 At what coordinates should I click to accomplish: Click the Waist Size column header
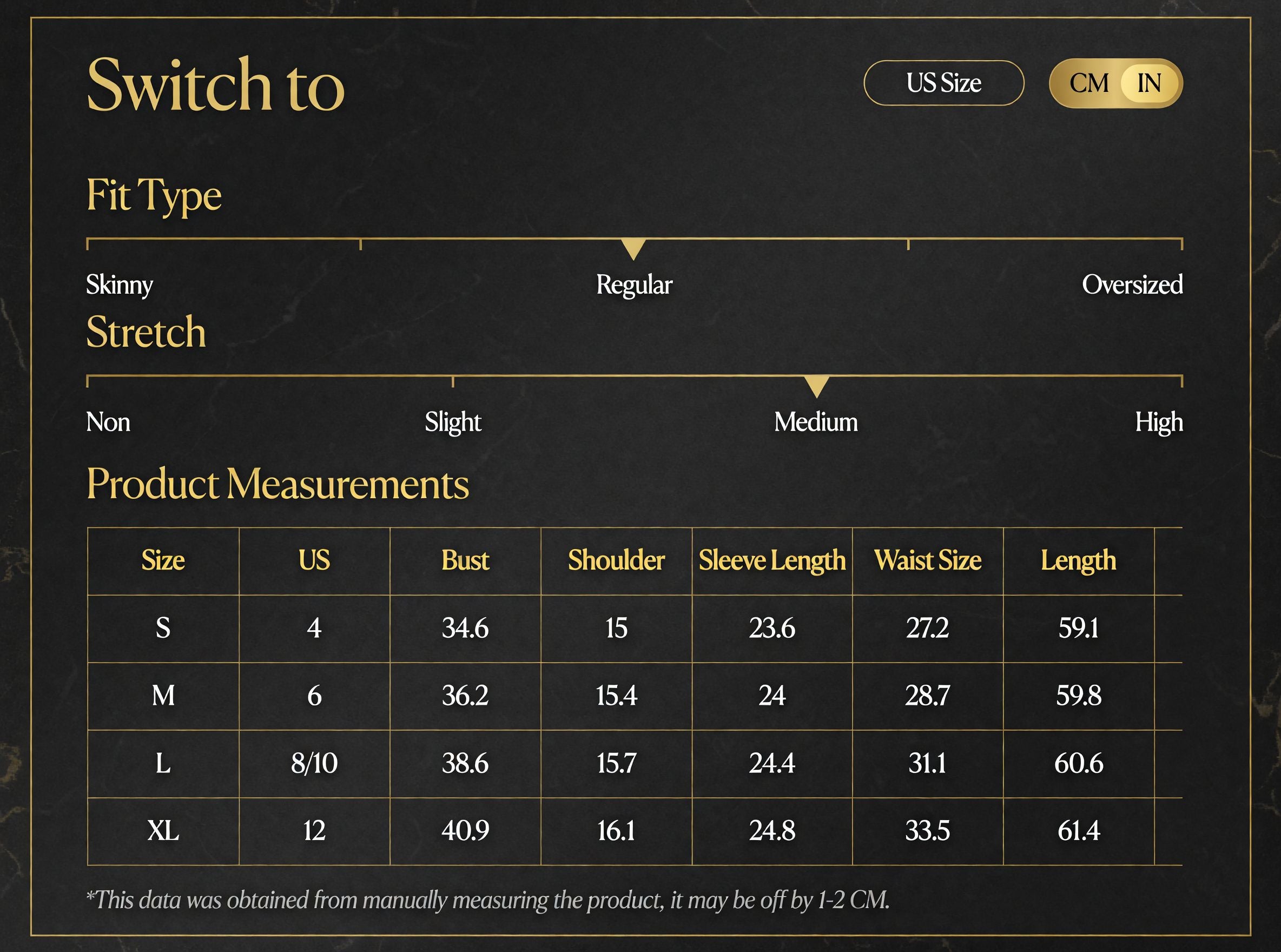coord(928,560)
